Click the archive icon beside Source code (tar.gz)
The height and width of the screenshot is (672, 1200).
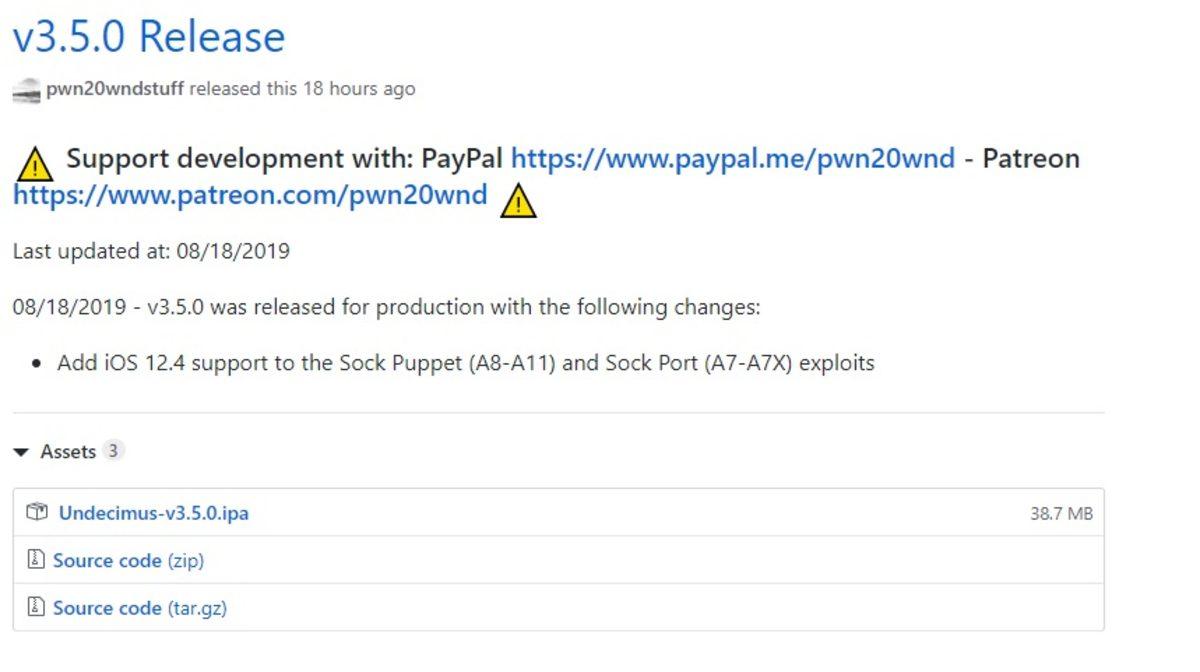coord(36,607)
